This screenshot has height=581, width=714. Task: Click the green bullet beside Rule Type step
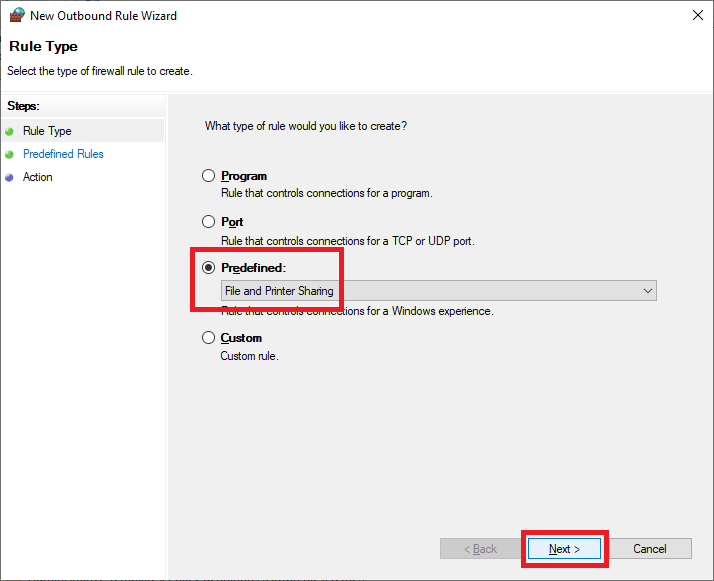pyautogui.click(x=9, y=131)
